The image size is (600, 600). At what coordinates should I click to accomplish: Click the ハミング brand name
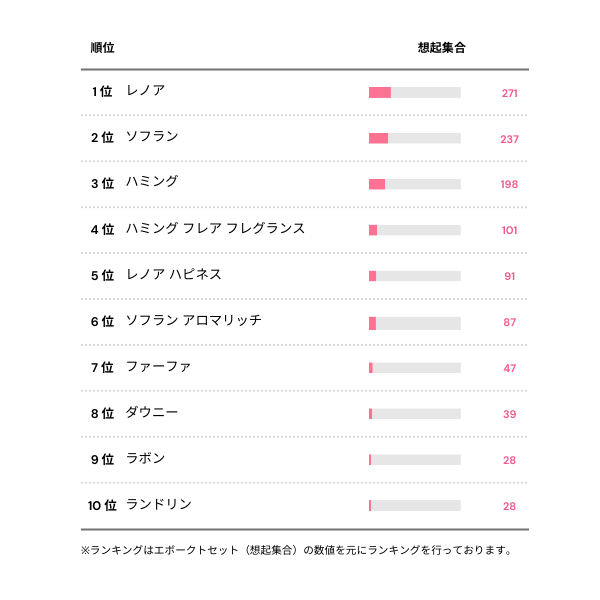[152, 183]
